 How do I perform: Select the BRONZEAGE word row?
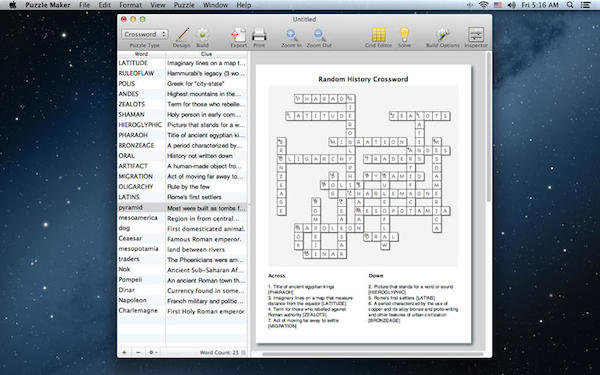point(182,145)
